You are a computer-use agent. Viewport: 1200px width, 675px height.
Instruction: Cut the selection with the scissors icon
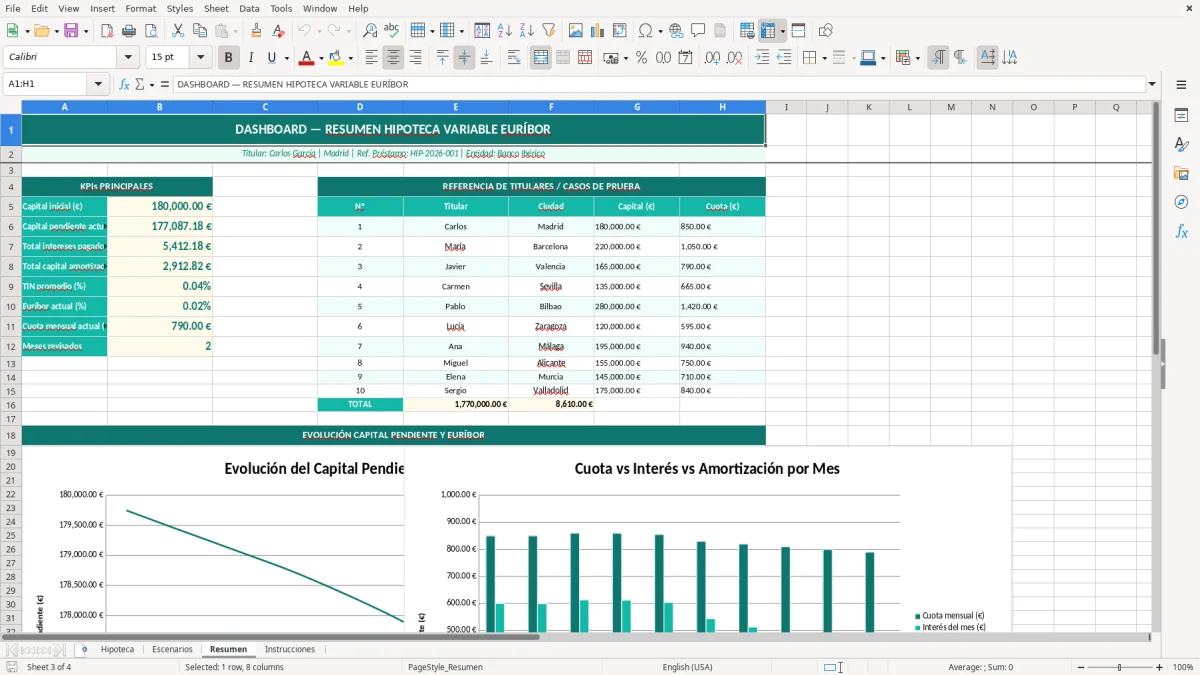(177, 31)
